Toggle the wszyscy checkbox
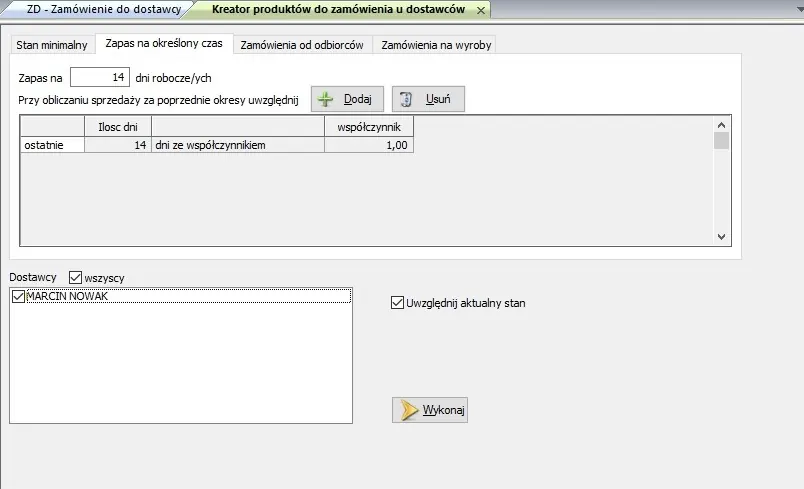This screenshot has height=489, width=804. (x=75, y=277)
